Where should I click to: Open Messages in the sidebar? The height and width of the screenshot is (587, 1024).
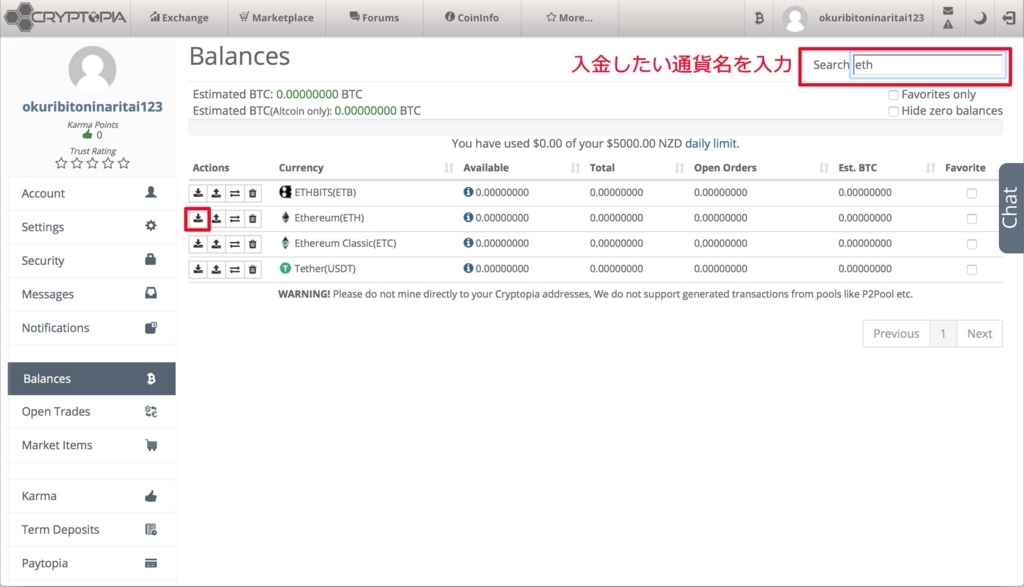tap(91, 294)
